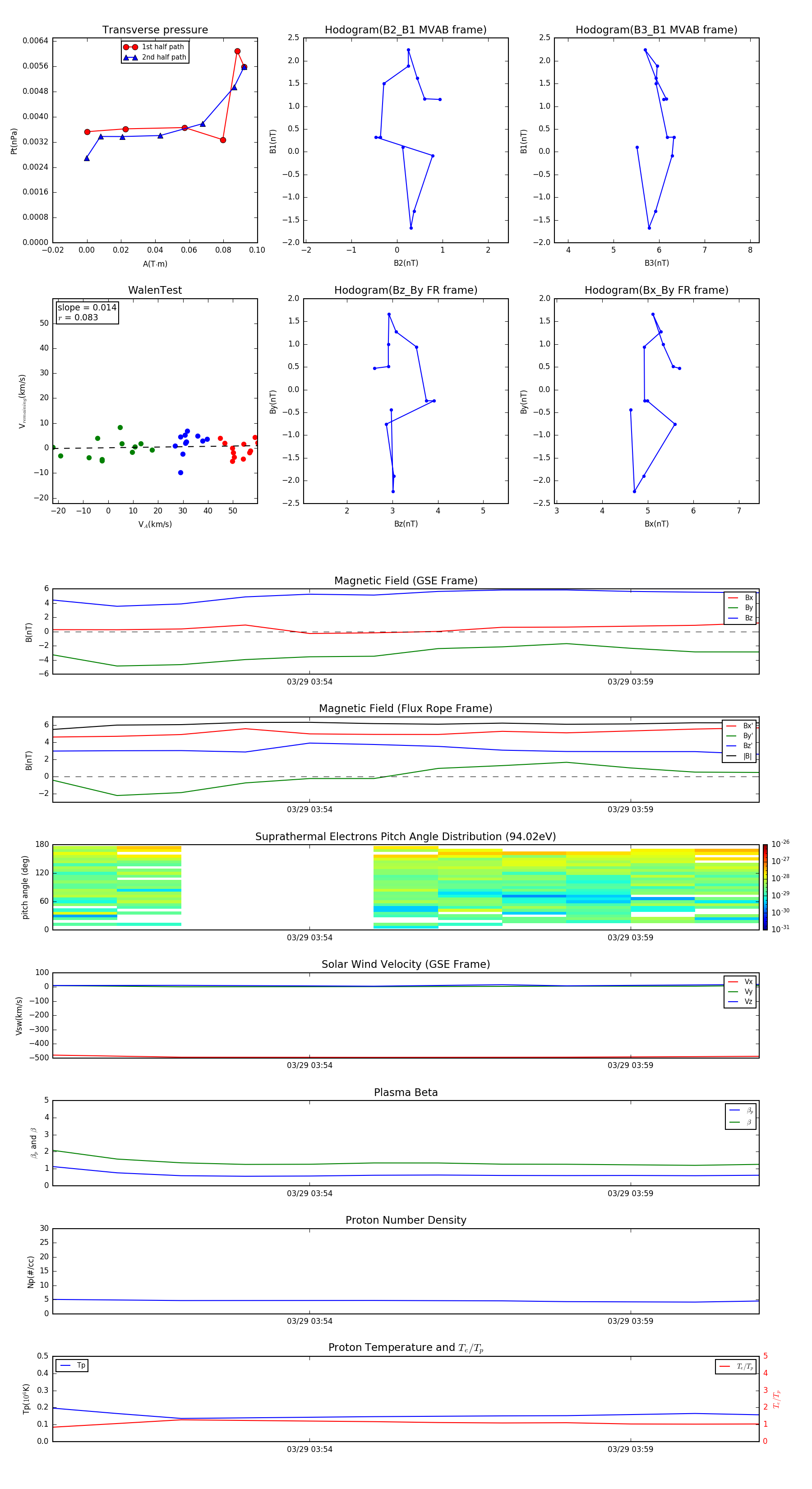Click 'r = 0.083' annotation text
812x1489 pixels.
tap(78, 317)
